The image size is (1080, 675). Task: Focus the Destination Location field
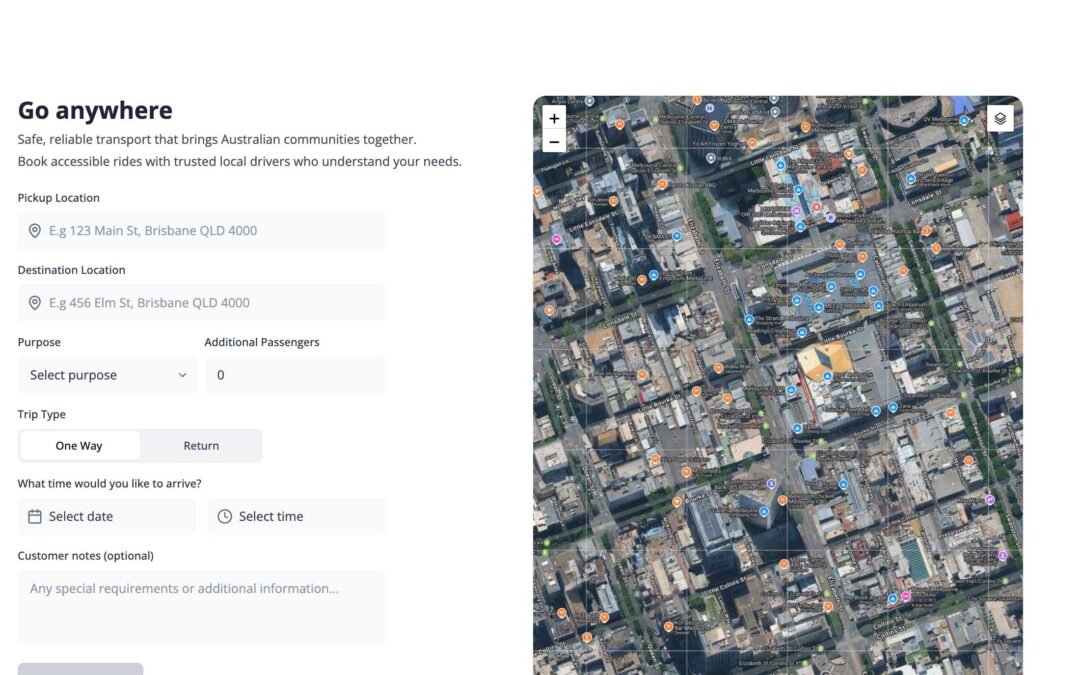point(202,303)
